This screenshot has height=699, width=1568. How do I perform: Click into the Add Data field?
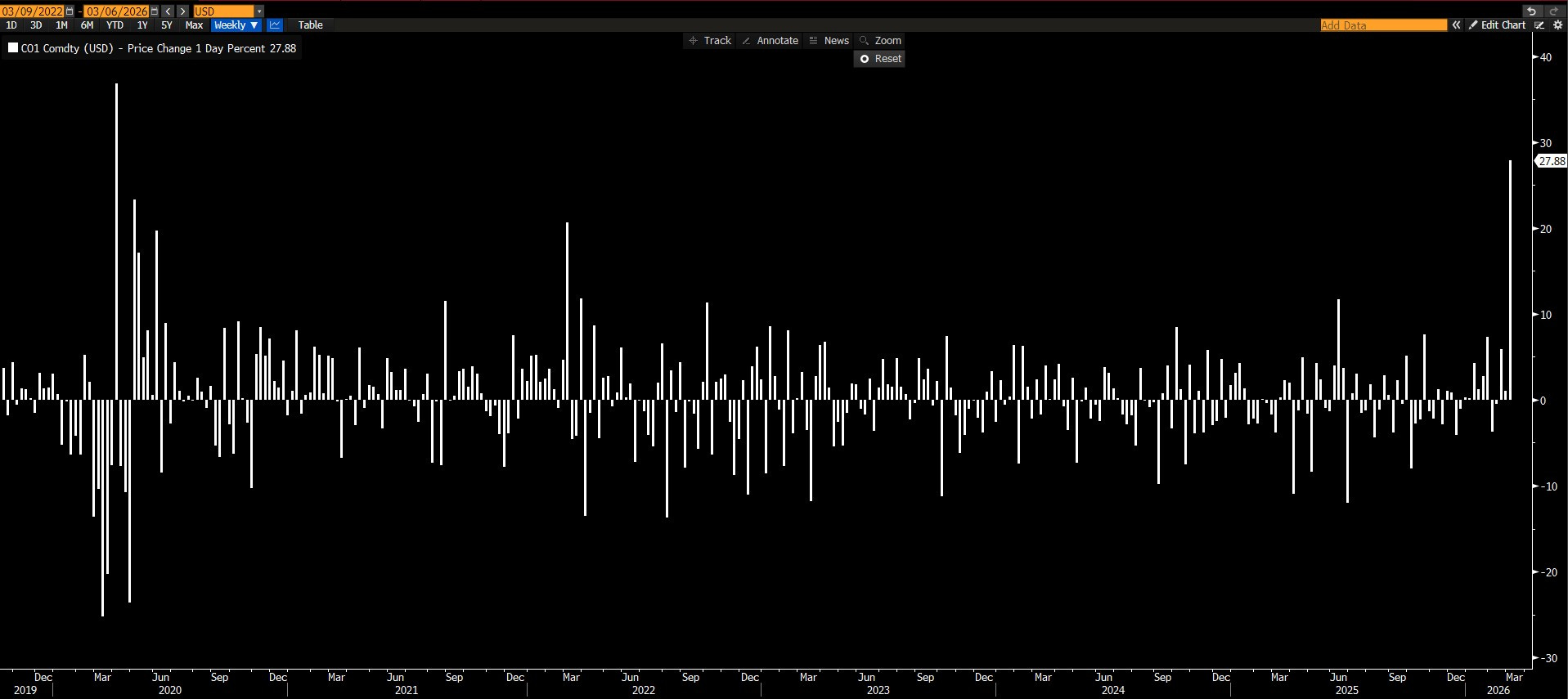[x=1383, y=25]
